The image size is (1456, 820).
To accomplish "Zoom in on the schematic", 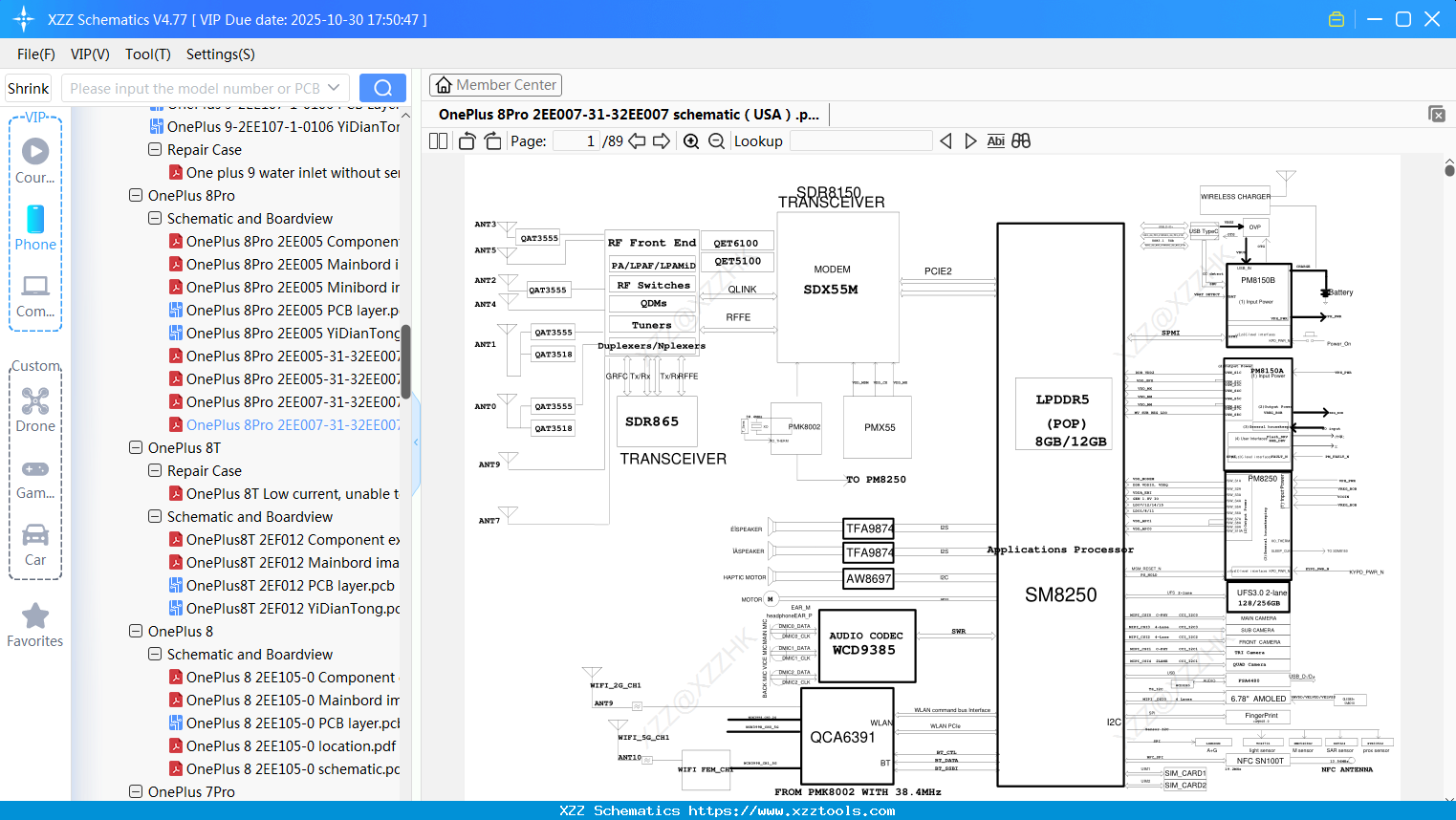I will point(691,141).
